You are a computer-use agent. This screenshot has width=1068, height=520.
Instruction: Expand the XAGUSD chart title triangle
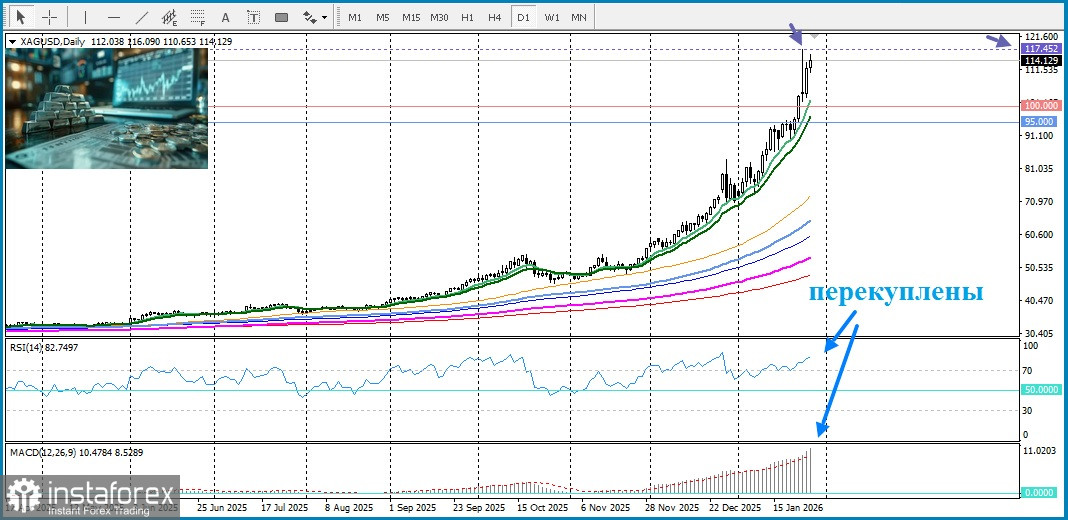11,42
